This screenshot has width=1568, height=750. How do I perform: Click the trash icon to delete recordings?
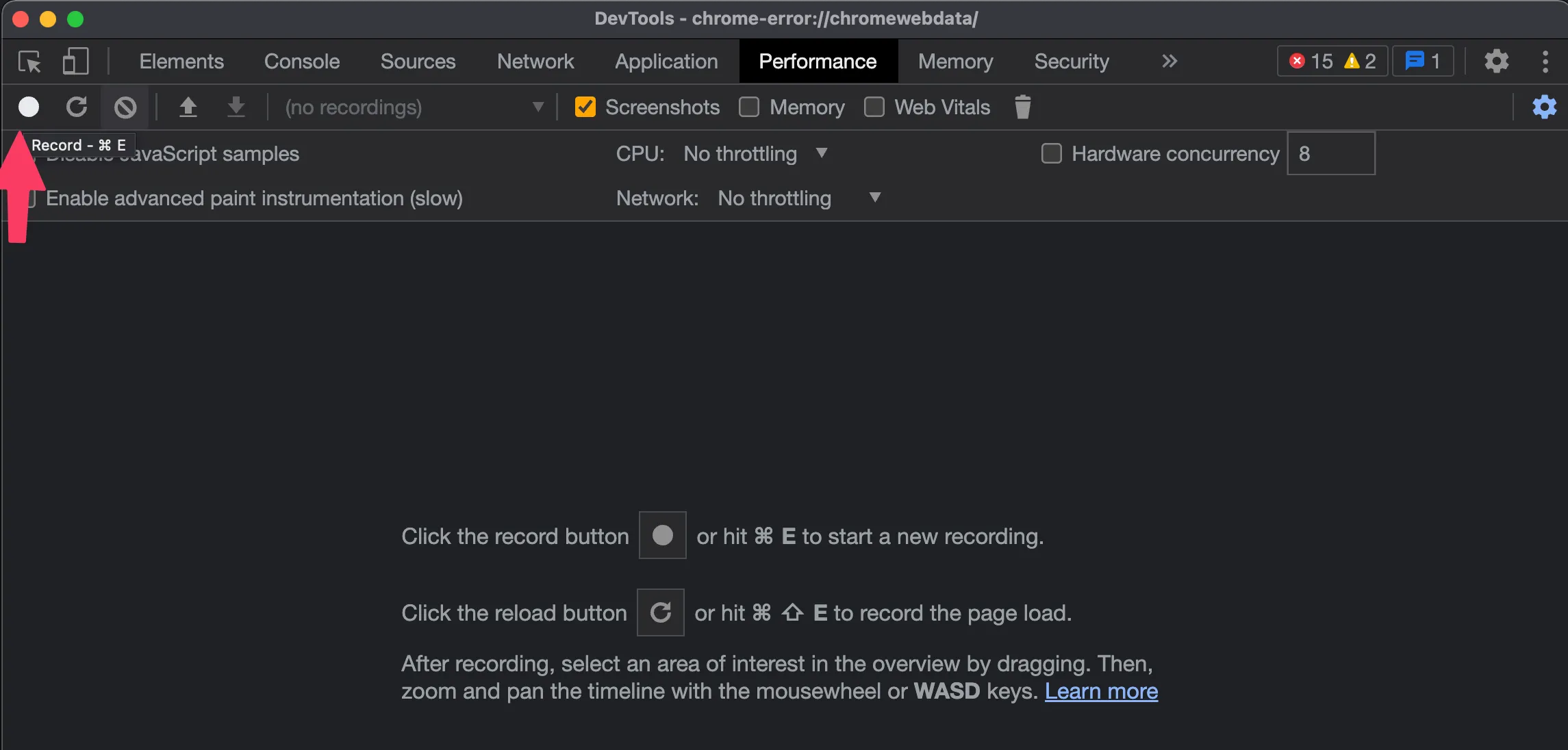coord(1022,107)
